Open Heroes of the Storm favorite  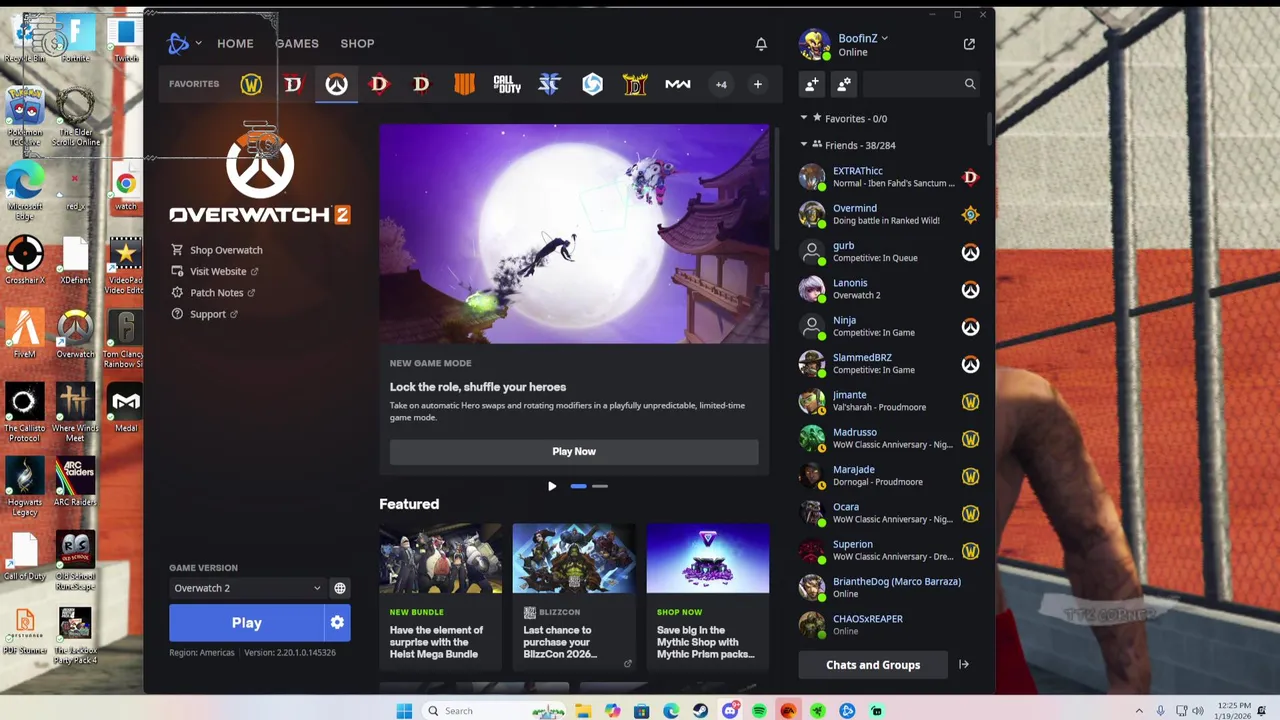(592, 85)
